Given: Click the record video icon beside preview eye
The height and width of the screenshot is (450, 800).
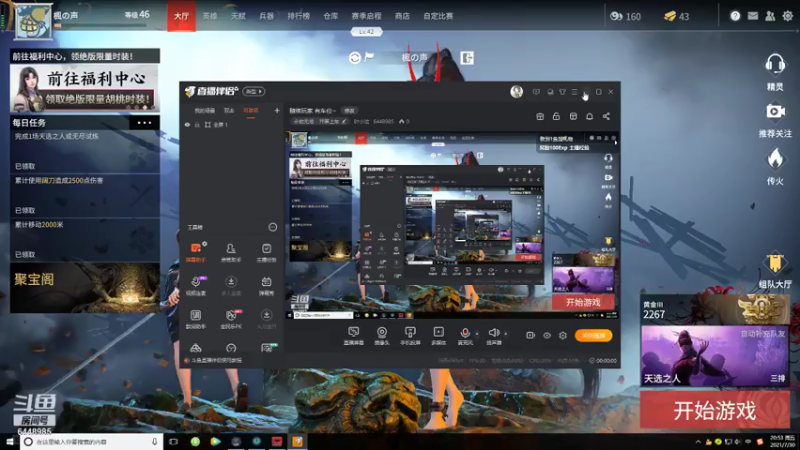Looking at the screenshot, I should click(x=531, y=336).
